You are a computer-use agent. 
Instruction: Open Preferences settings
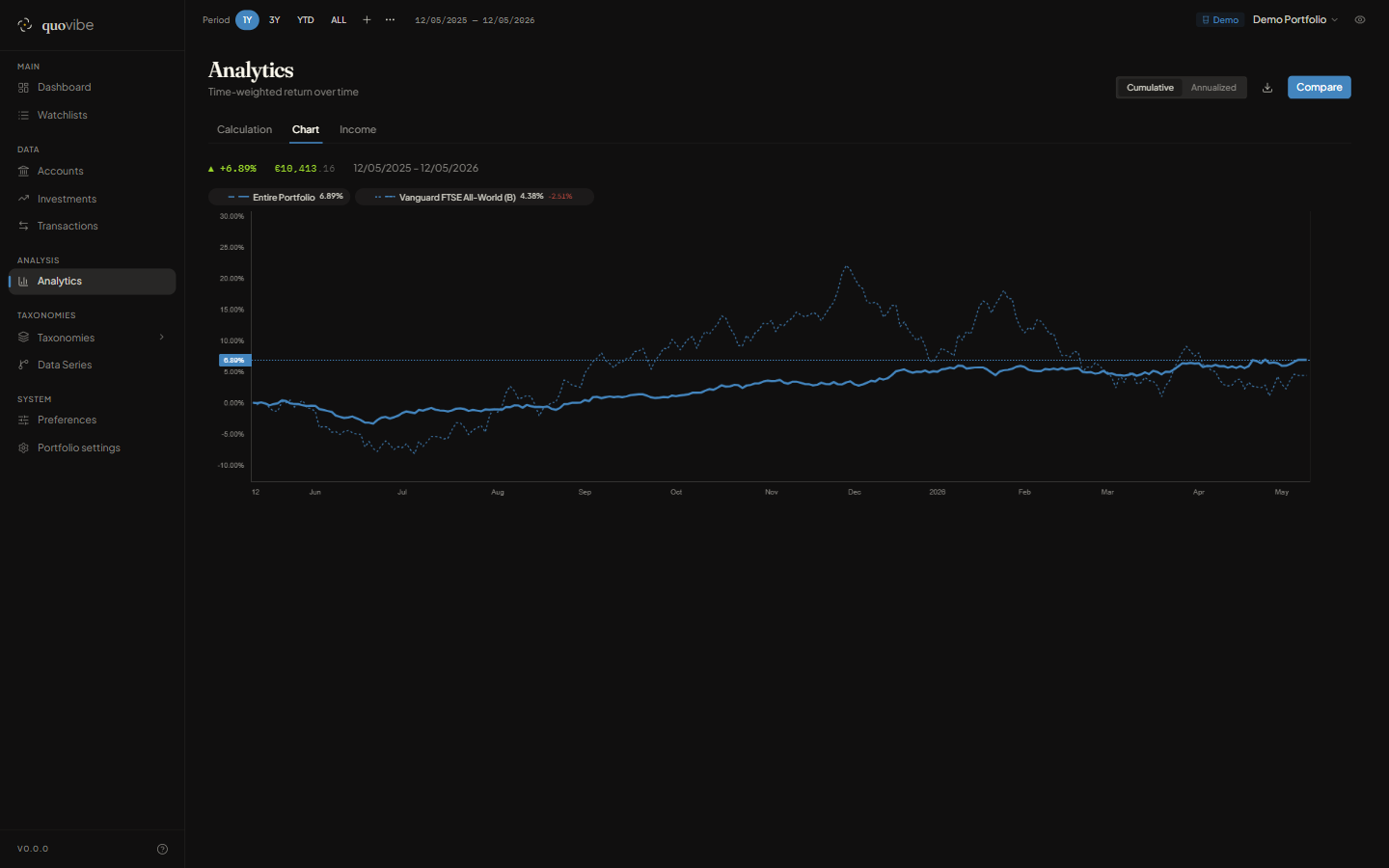tap(92, 420)
